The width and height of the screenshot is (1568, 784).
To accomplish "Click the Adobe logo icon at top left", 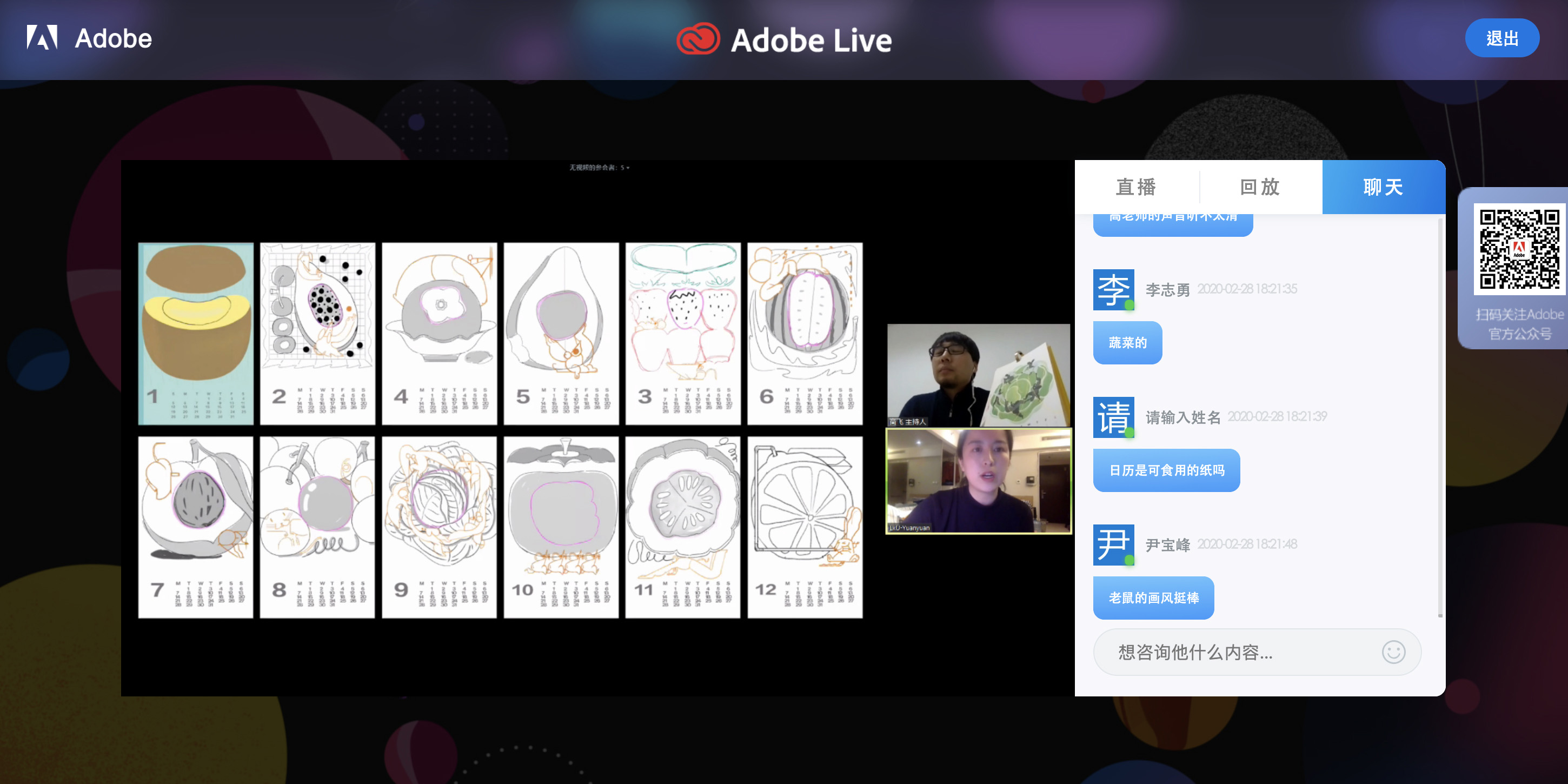I will tap(42, 38).
